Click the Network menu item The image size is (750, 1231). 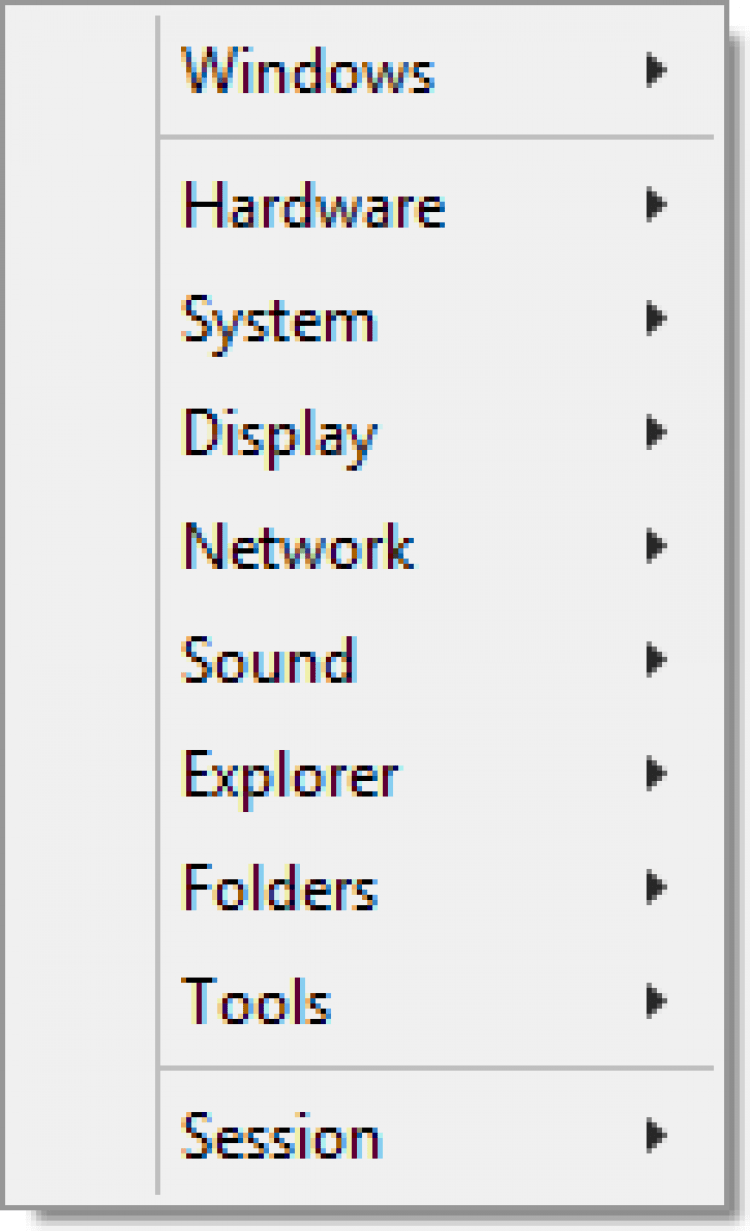tap(298, 547)
